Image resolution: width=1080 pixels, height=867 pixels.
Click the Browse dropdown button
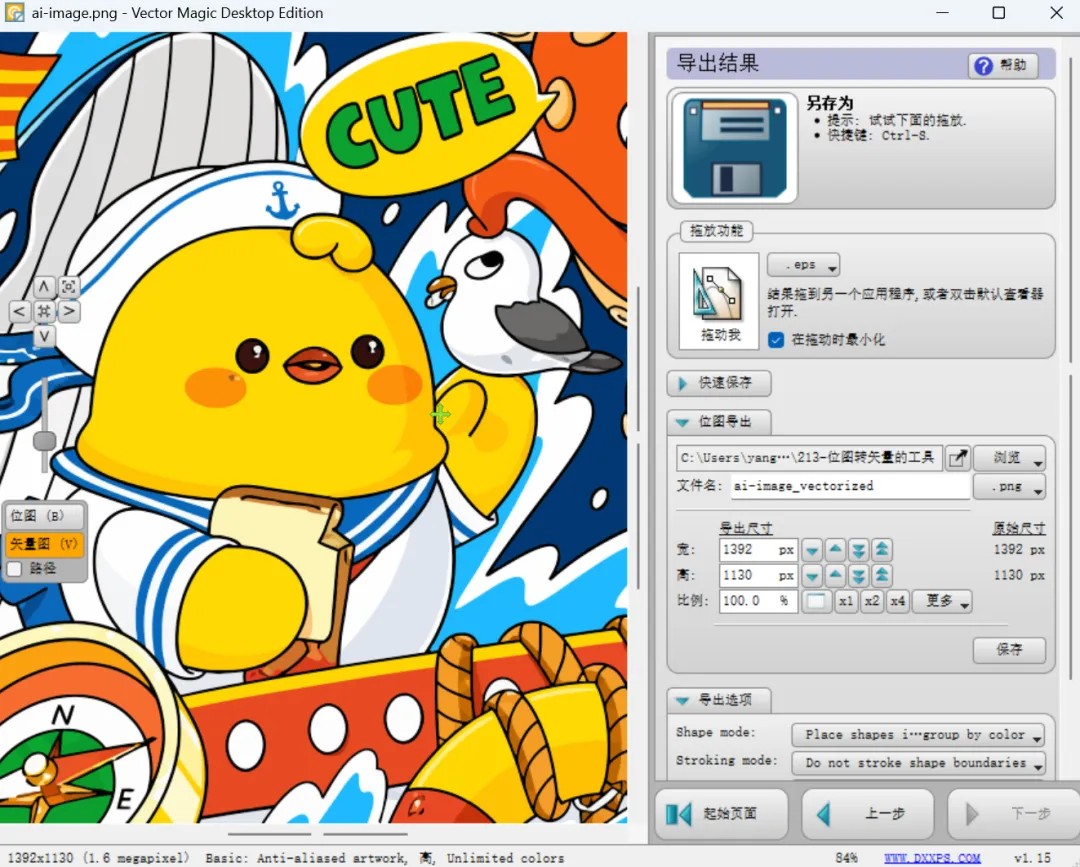pyautogui.click(x=1009, y=458)
